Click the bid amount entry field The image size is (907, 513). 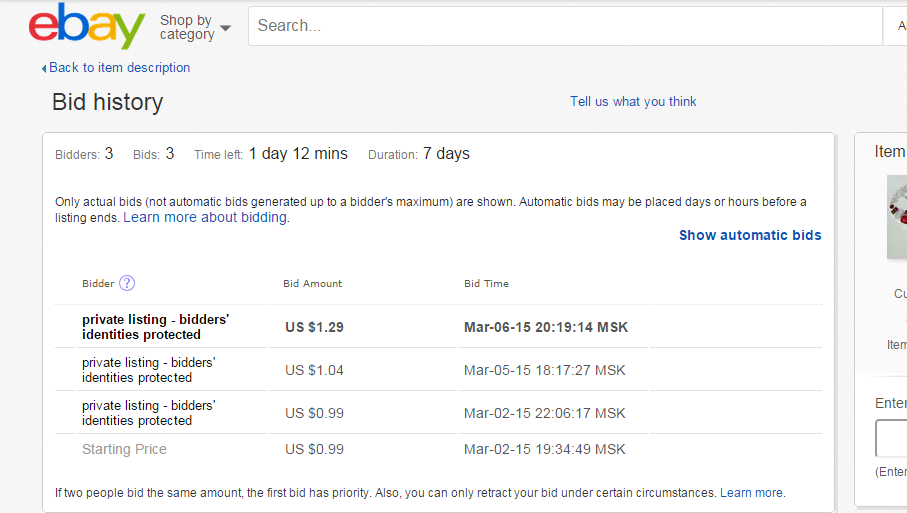(892, 438)
